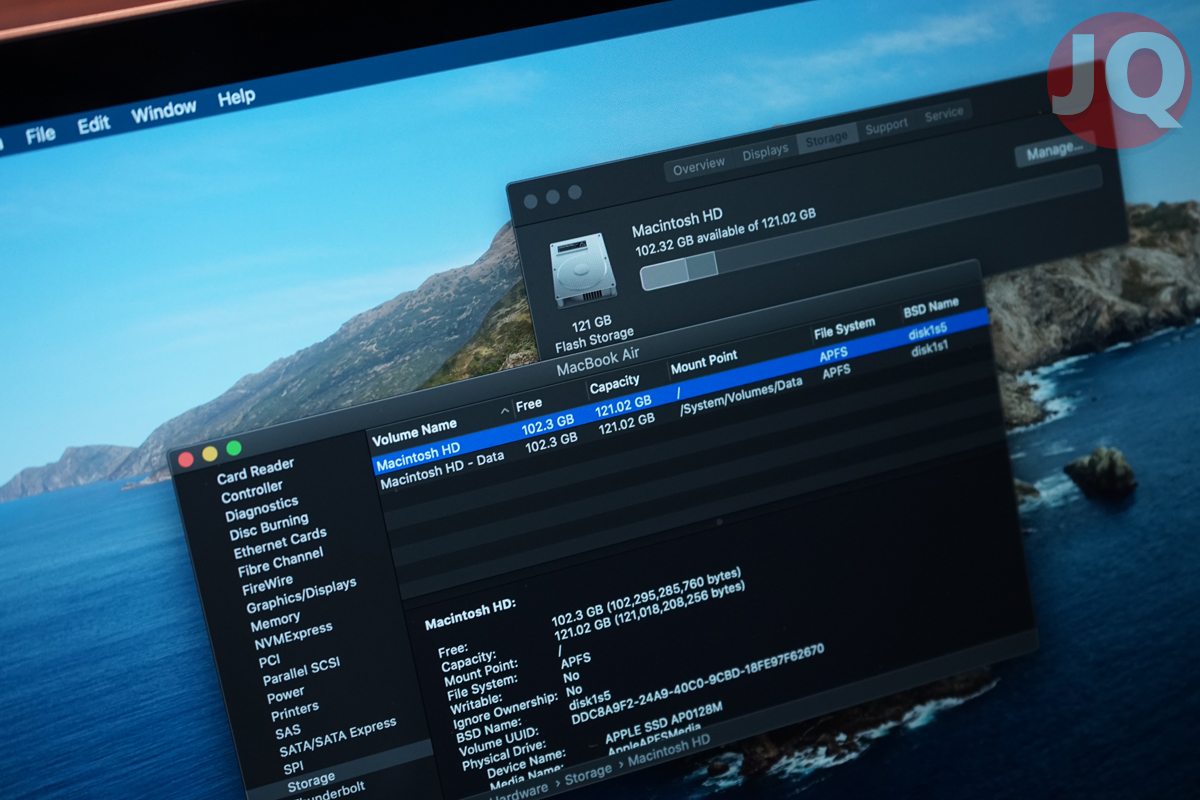Click the APPLE SSD AP0128M device name

tap(663, 724)
